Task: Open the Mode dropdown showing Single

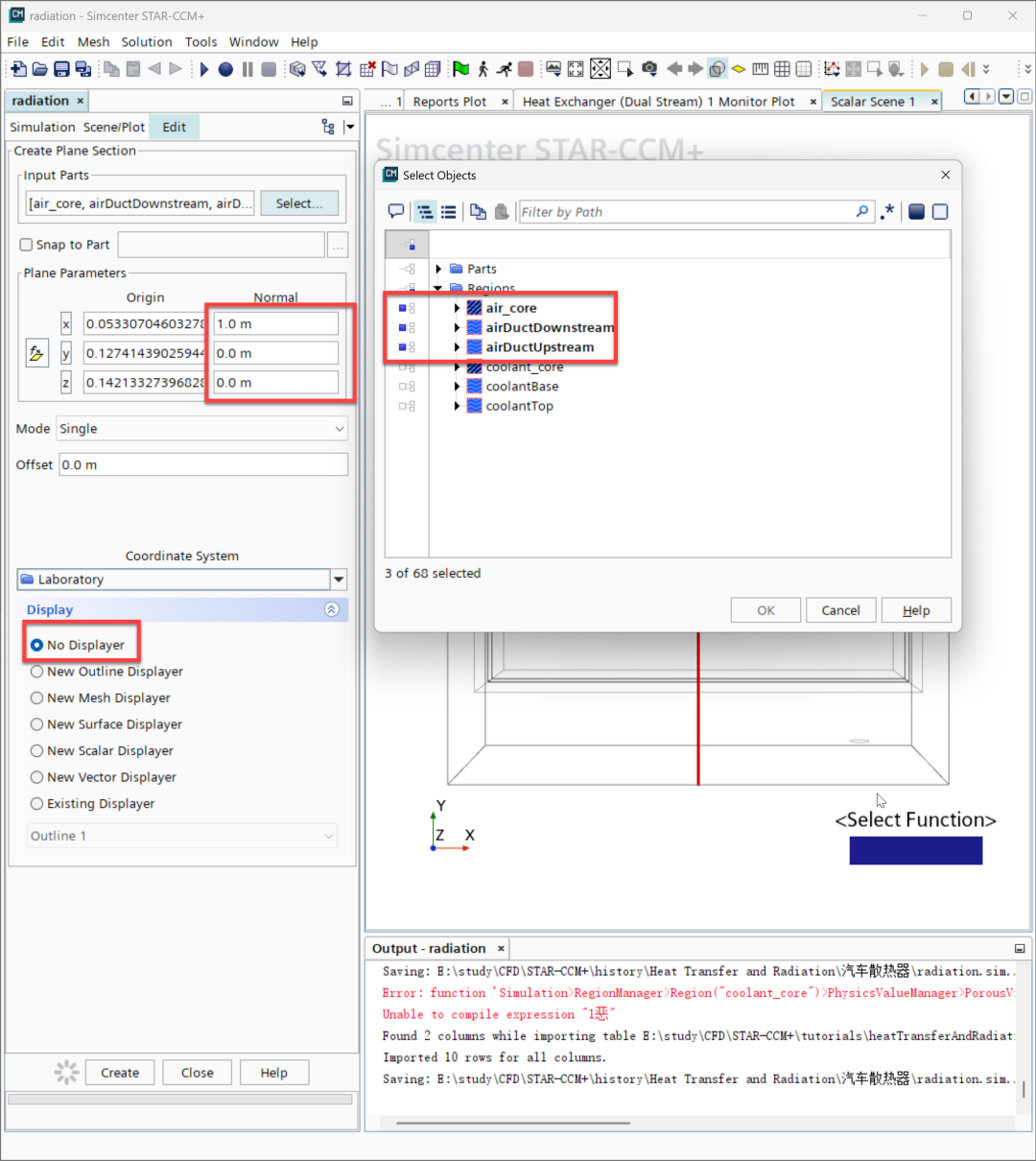Action: point(201,429)
